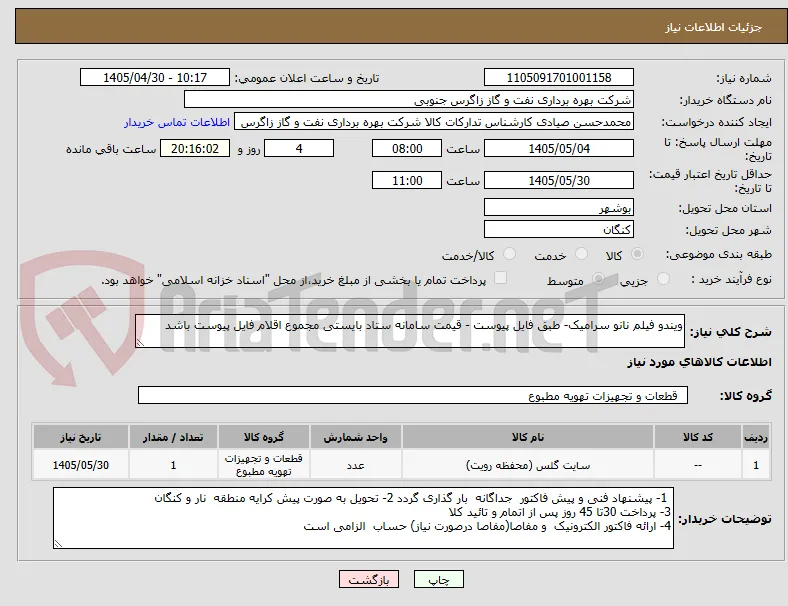Click the announcement date field 1405/04/30 - 10:17
Screen dimensions: 788x606
[x=155, y=77]
